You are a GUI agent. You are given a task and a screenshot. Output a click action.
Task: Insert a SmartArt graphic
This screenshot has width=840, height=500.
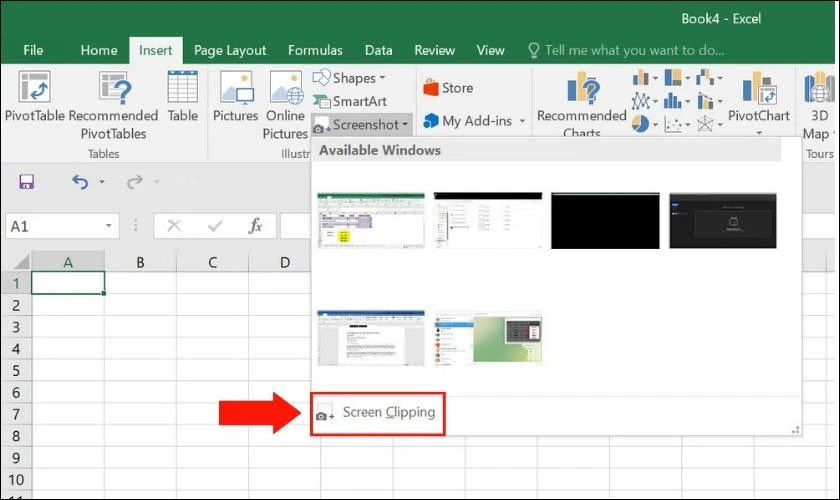349,101
